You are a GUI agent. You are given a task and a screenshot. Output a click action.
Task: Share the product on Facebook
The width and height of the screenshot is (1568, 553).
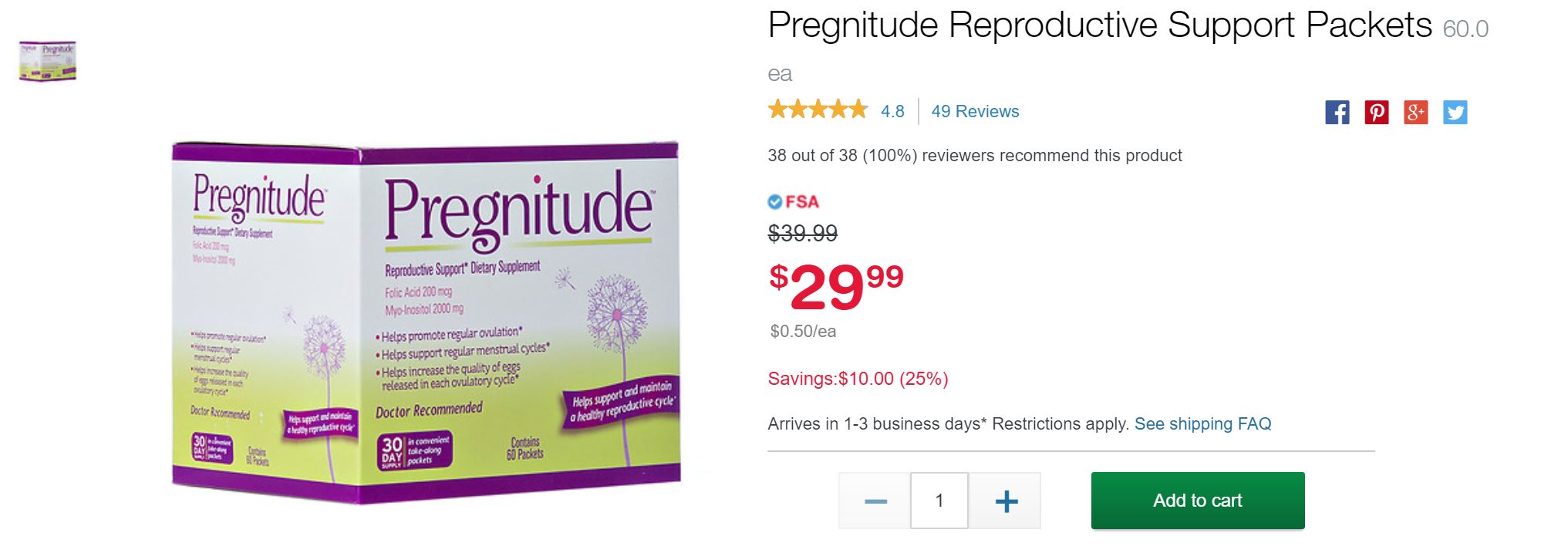(1337, 113)
